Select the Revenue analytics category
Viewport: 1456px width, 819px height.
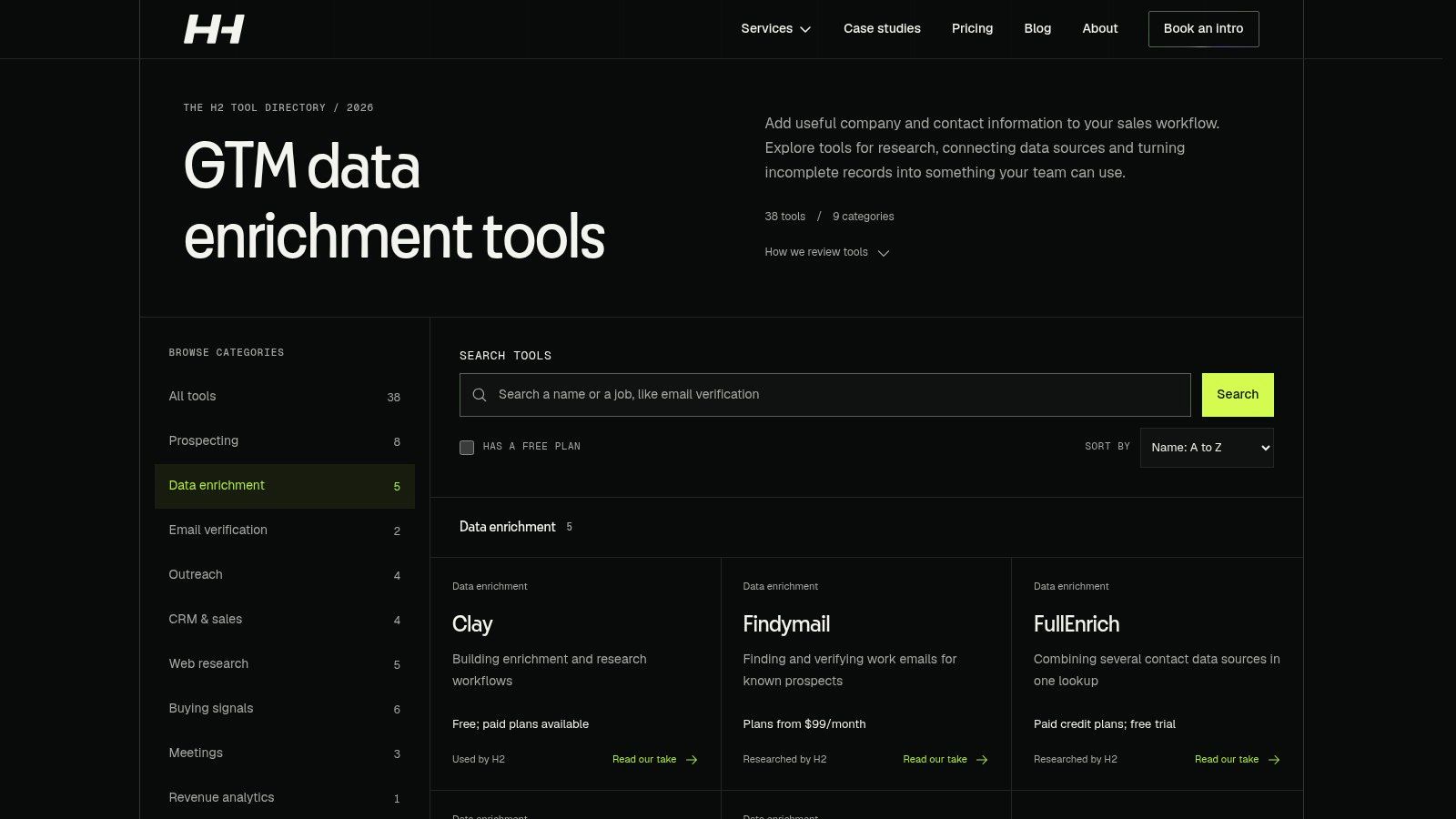[285, 798]
